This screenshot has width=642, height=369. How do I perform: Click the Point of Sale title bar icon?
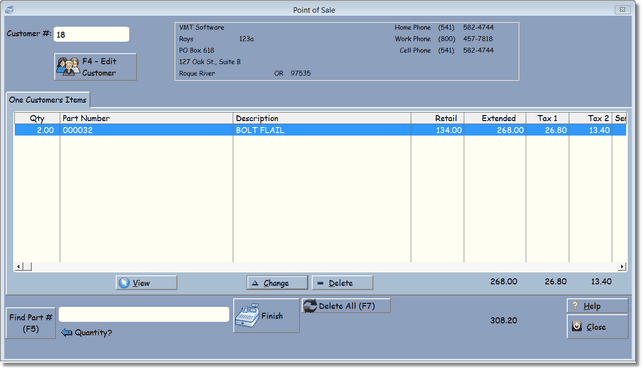pos(9,9)
